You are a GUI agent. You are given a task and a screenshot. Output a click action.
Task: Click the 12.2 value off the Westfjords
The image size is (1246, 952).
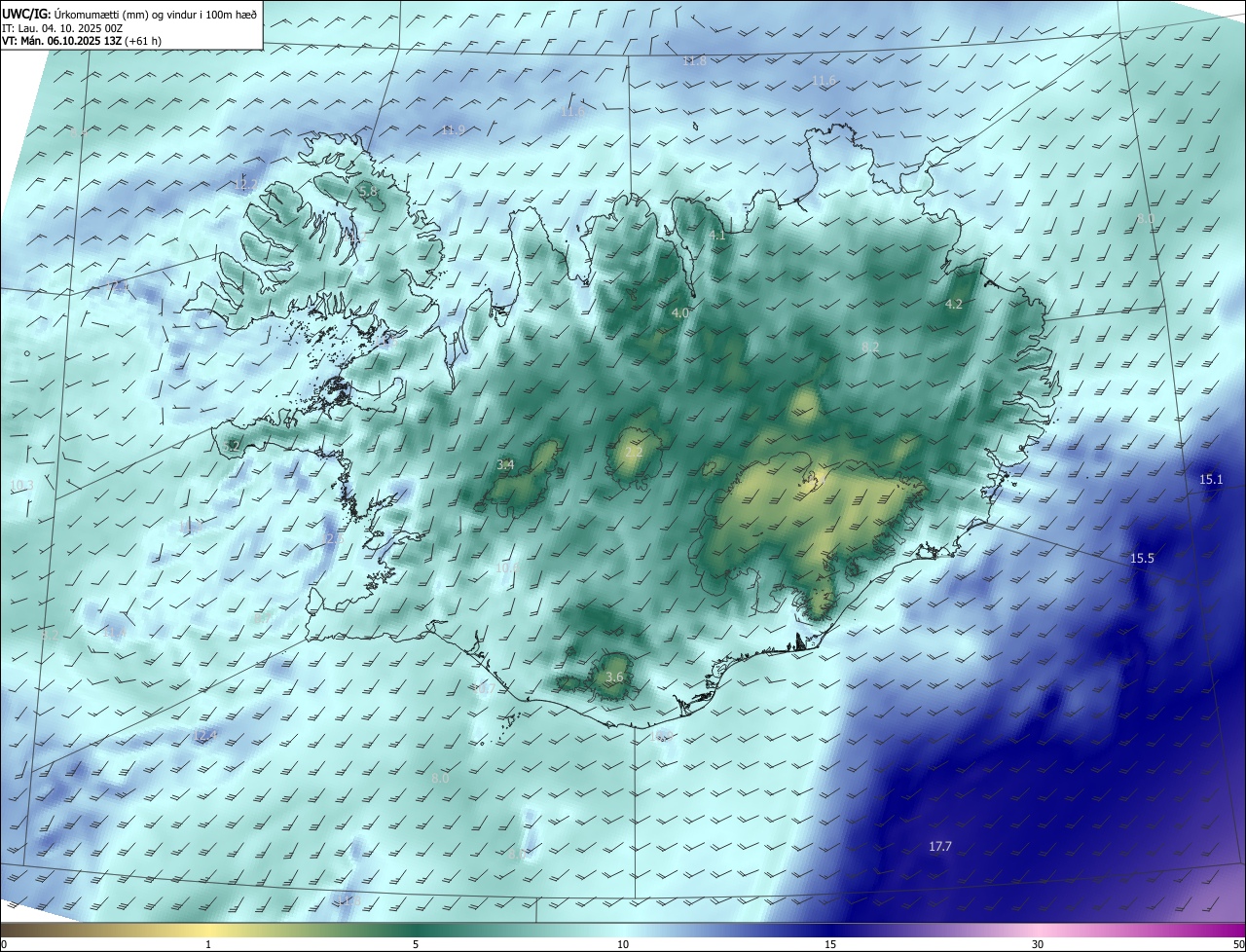pyautogui.click(x=247, y=184)
